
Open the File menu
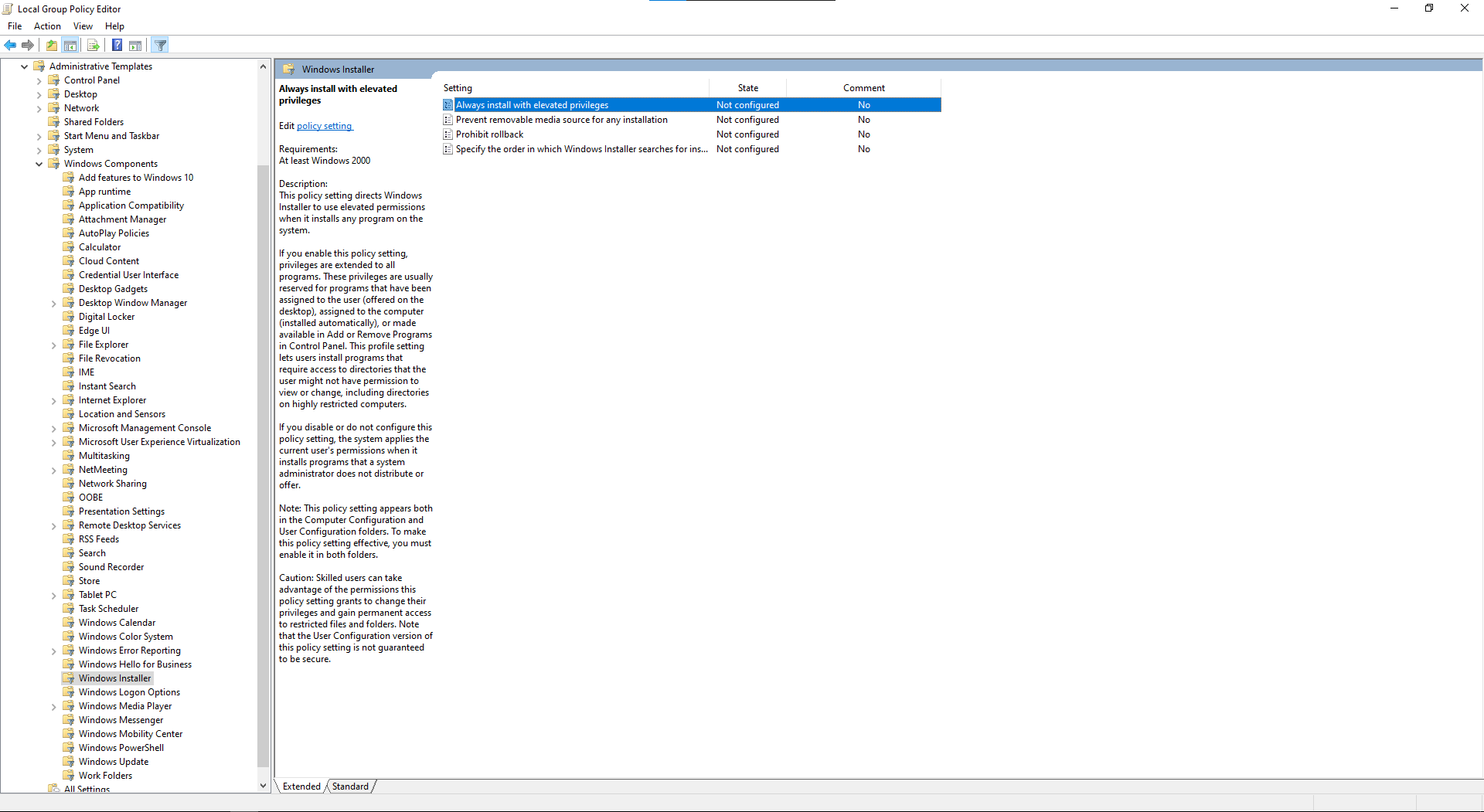pyautogui.click(x=15, y=26)
